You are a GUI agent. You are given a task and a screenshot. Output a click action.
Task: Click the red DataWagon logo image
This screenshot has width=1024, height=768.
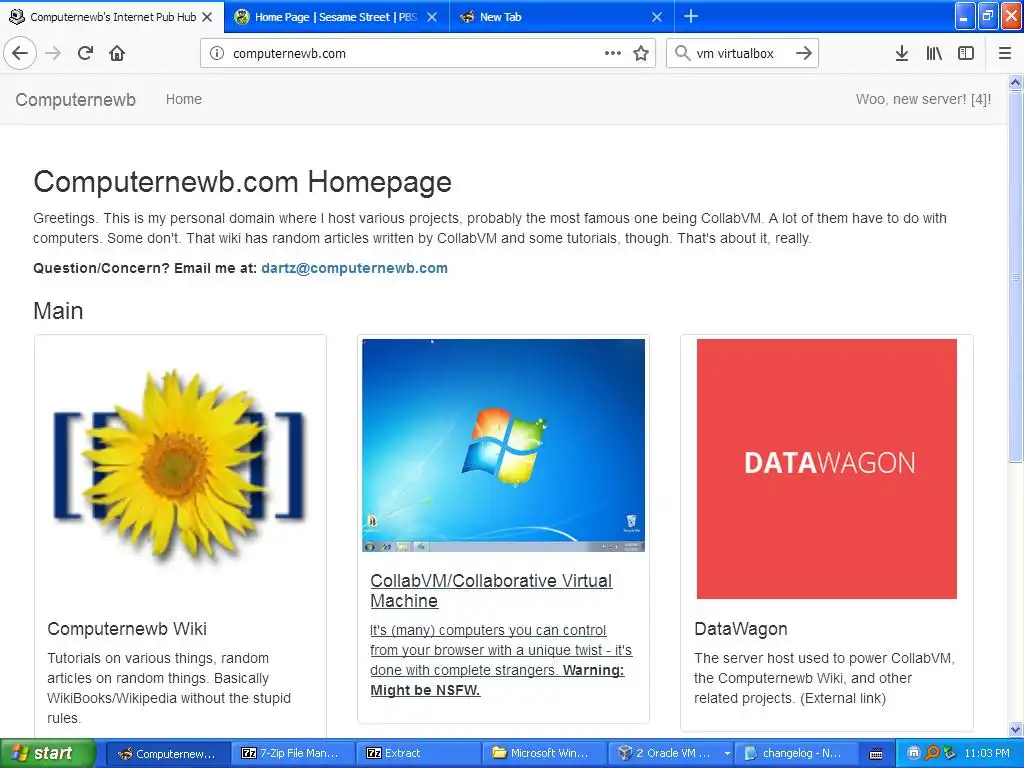(x=827, y=468)
